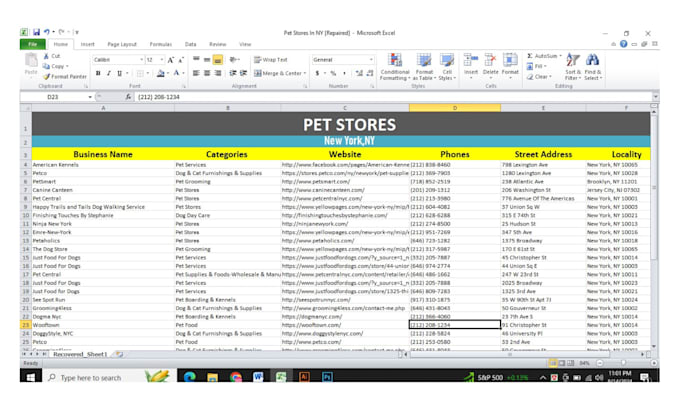680x409 pixels.
Task: Click the Font Color letter A
Action: (177, 73)
